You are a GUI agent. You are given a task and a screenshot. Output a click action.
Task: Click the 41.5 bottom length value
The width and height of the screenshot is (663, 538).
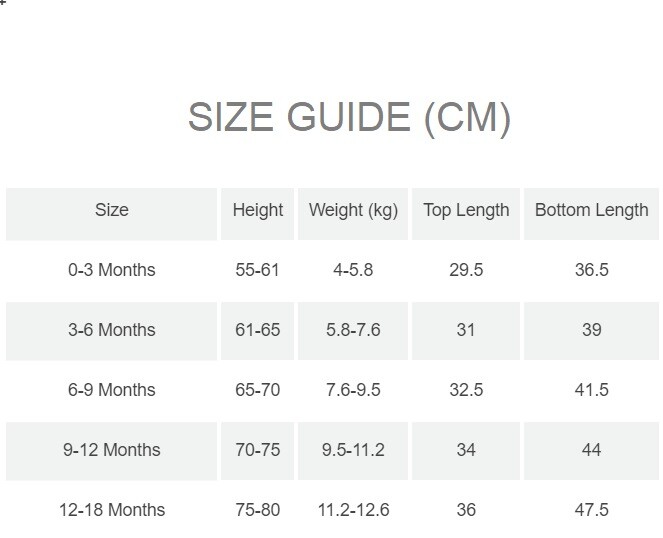(591, 390)
